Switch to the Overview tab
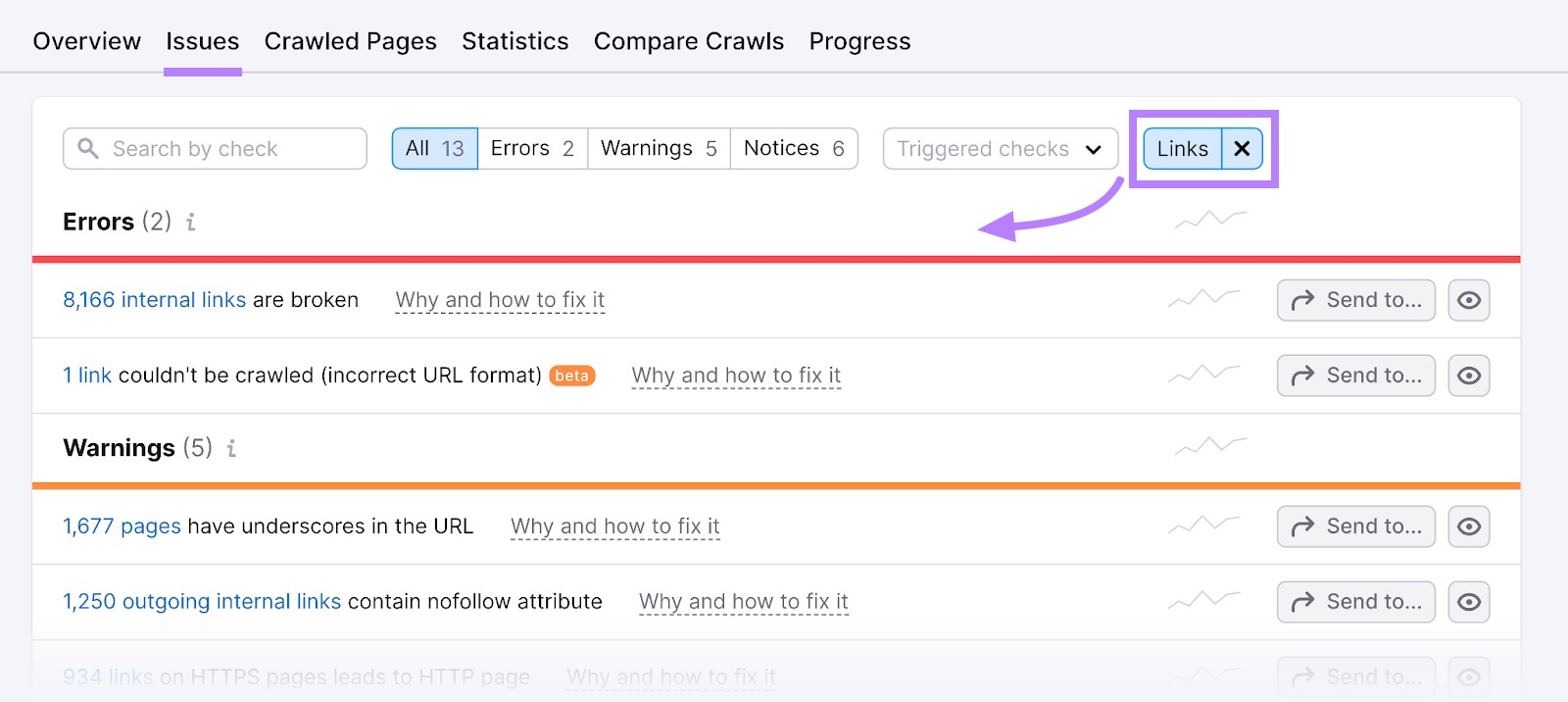Screen dimensions: 1568x702 (86, 41)
